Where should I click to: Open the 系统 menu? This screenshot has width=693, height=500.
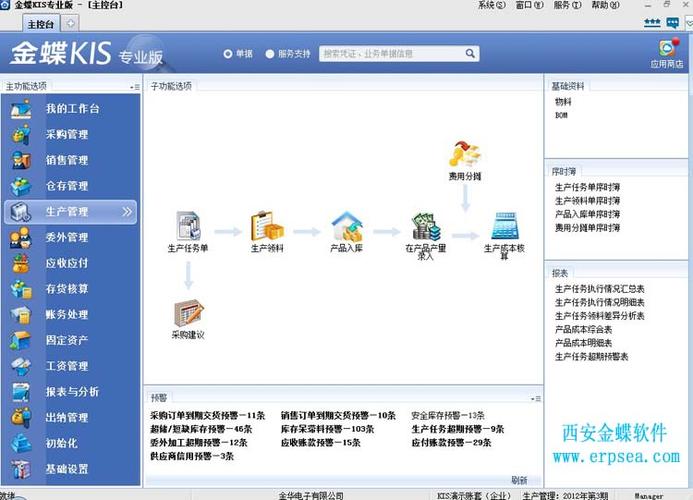491,5
